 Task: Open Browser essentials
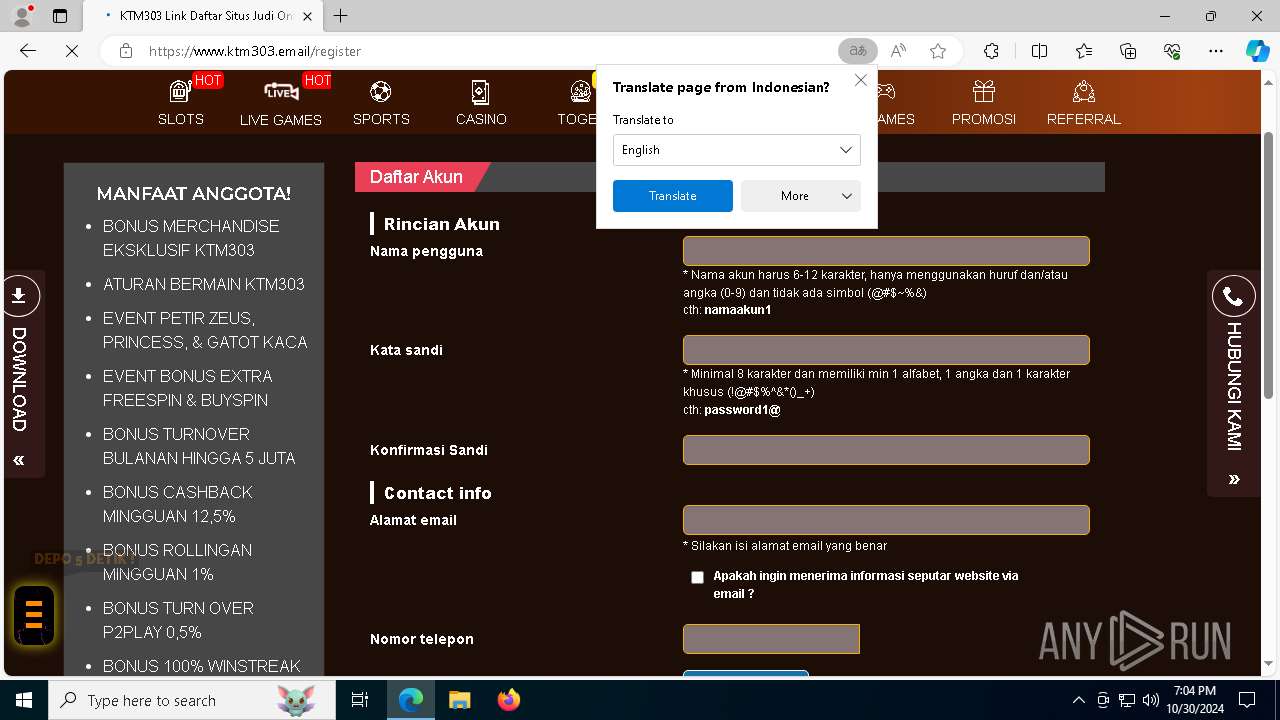(x=1172, y=51)
